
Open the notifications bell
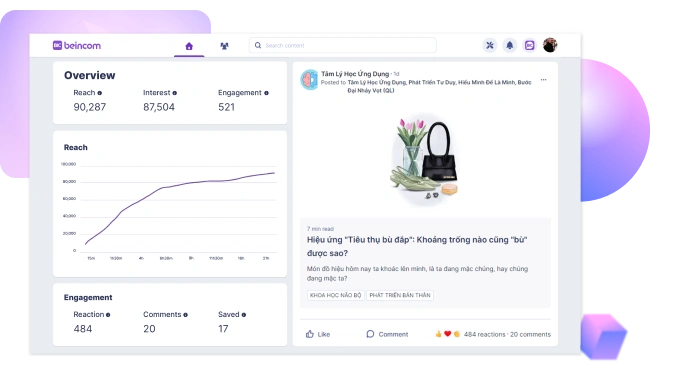[509, 45]
